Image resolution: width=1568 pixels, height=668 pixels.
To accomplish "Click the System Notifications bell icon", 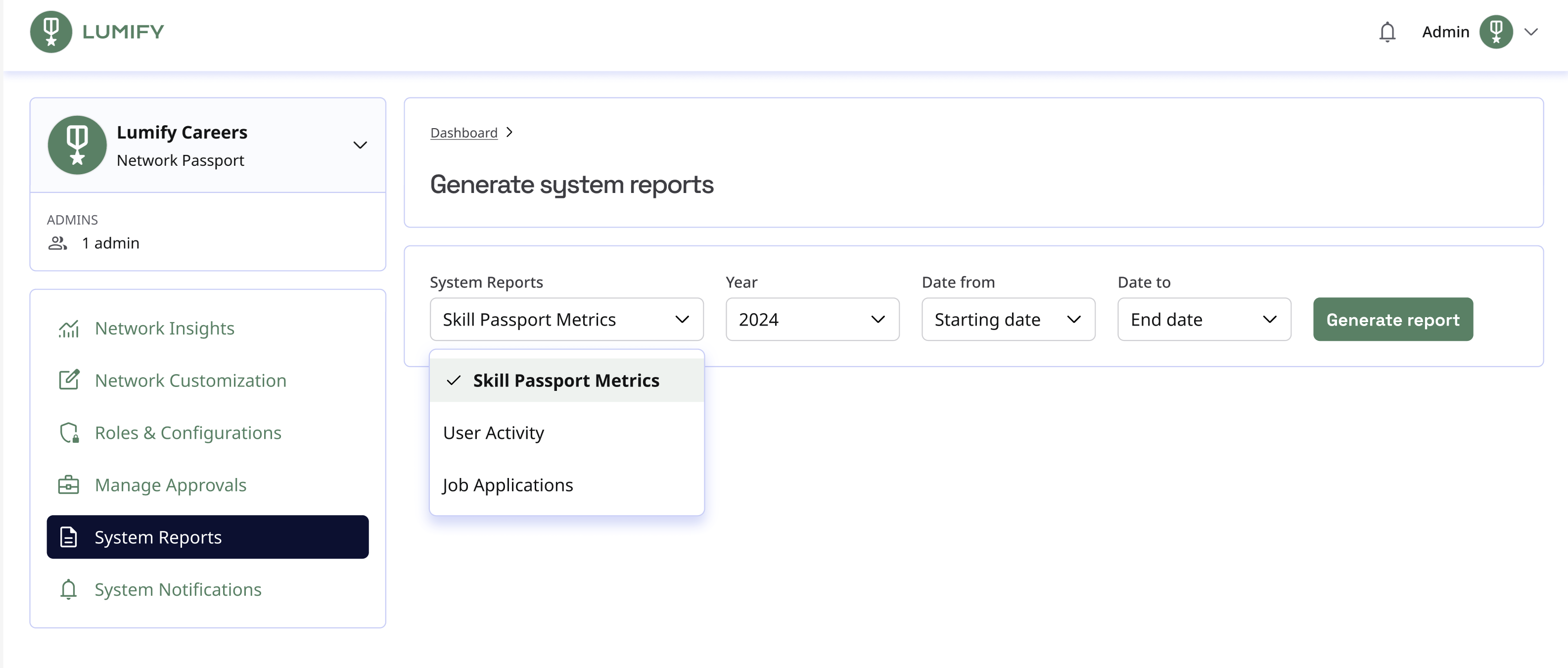I will click(69, 589).
